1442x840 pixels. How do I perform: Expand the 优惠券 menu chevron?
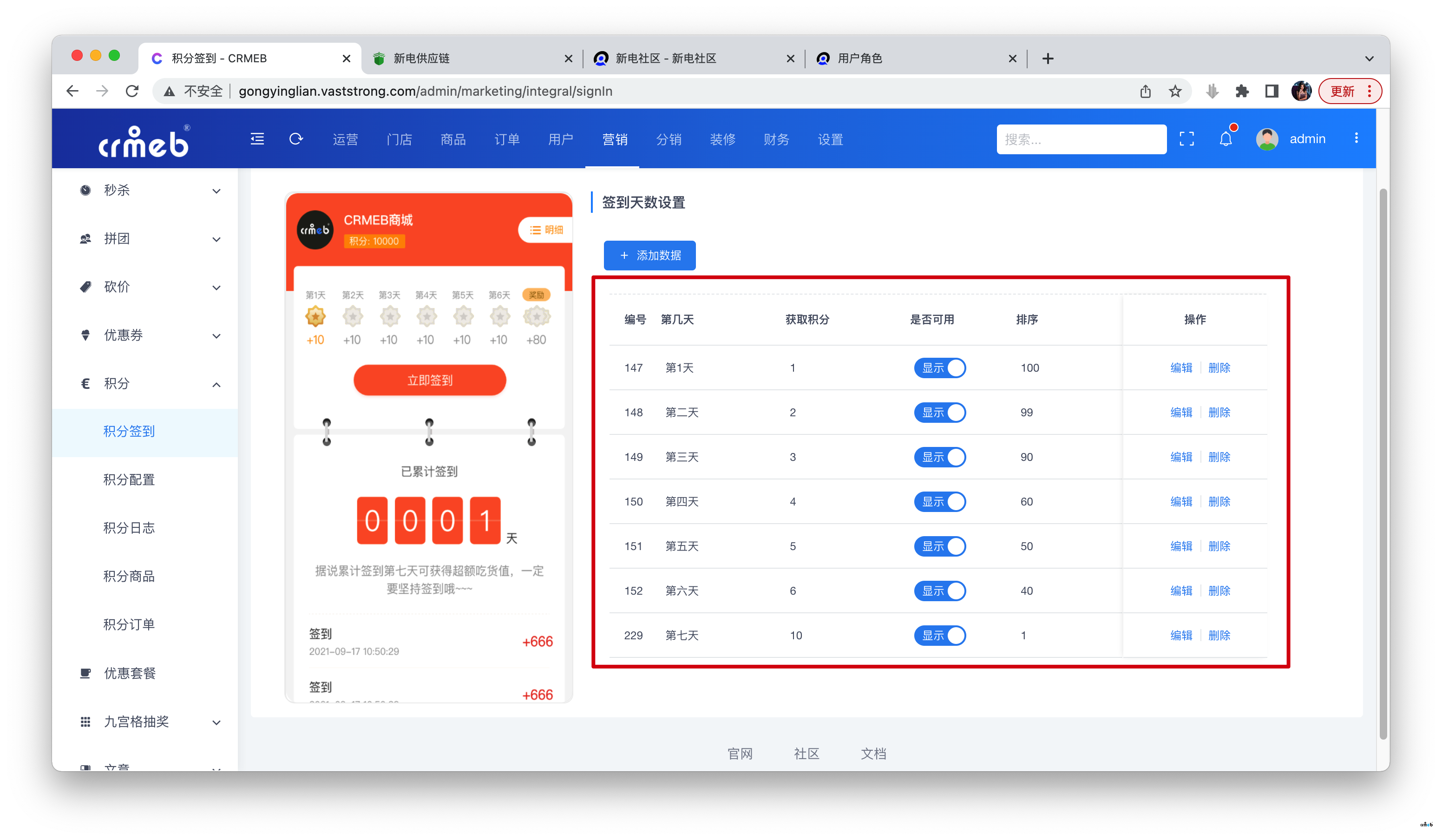216,336
